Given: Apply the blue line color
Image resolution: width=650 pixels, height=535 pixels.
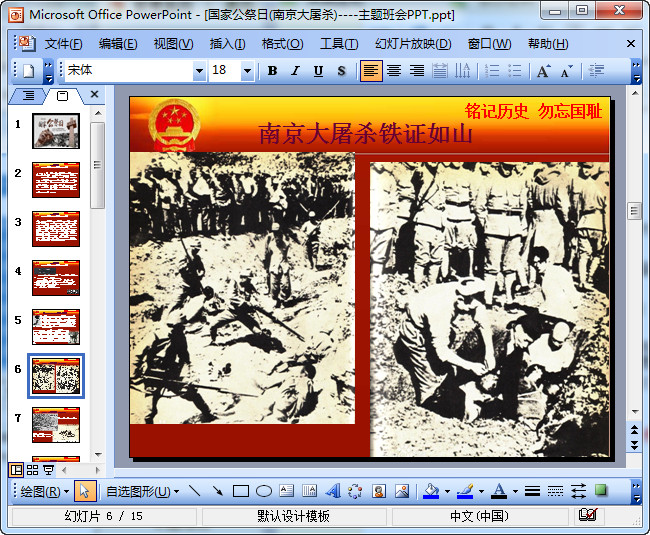Looking at the screenshot, I should 465,491.
